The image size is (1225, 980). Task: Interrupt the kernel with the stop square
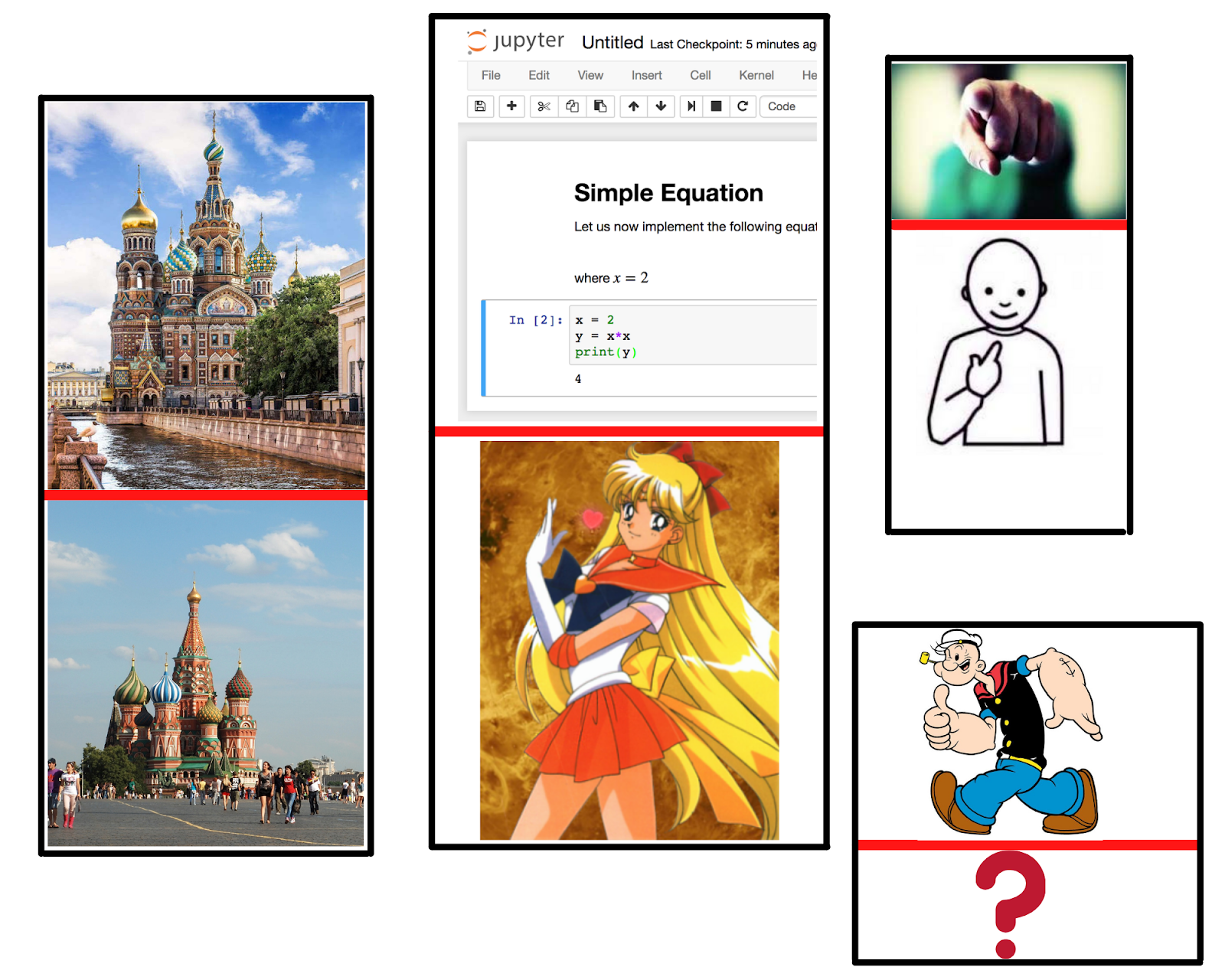point(716,106)
